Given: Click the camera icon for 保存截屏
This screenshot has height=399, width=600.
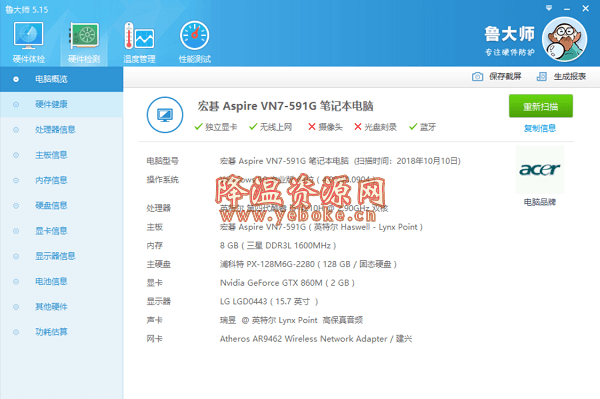Looking at the screenshot, I should (x=477, y=77).
